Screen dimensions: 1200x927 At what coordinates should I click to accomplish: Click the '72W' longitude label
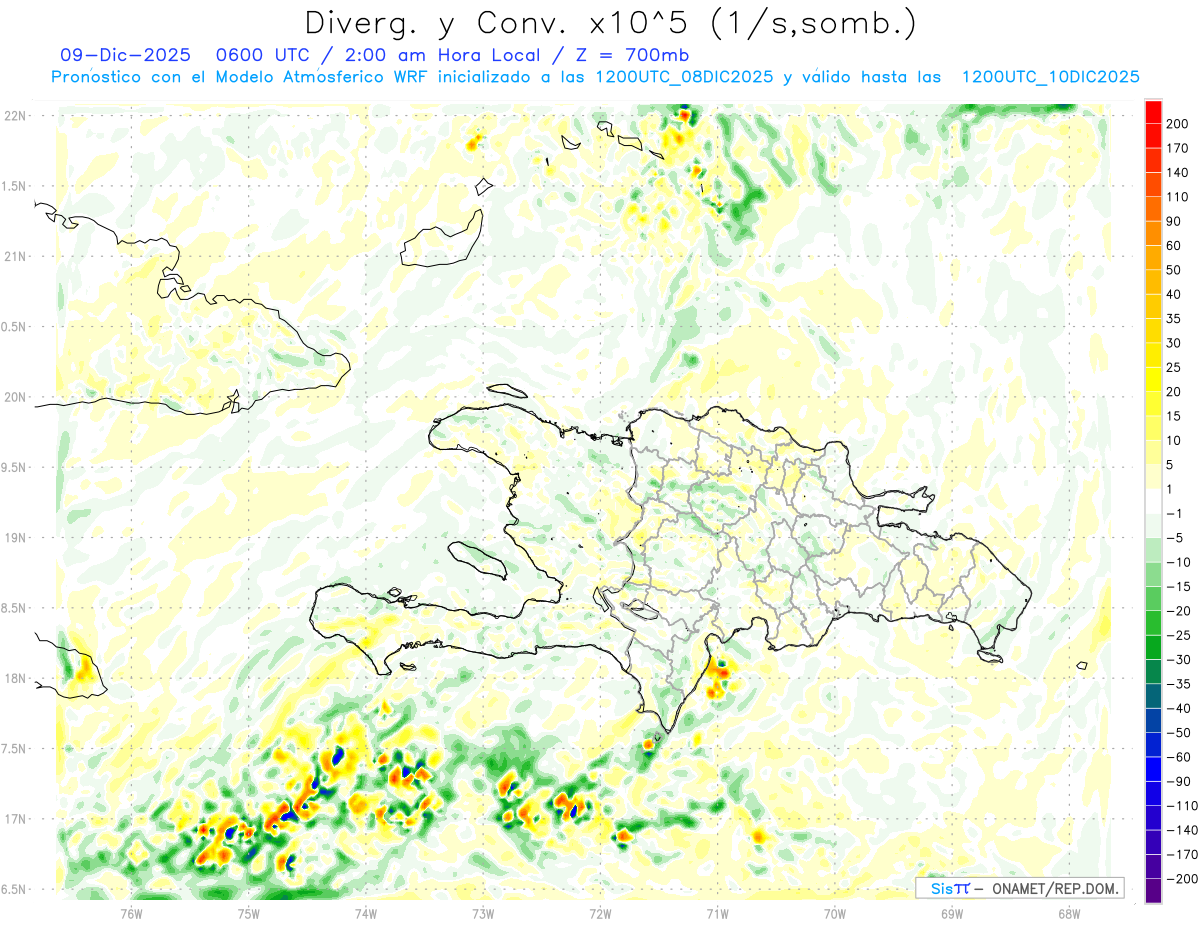(600, 913)
